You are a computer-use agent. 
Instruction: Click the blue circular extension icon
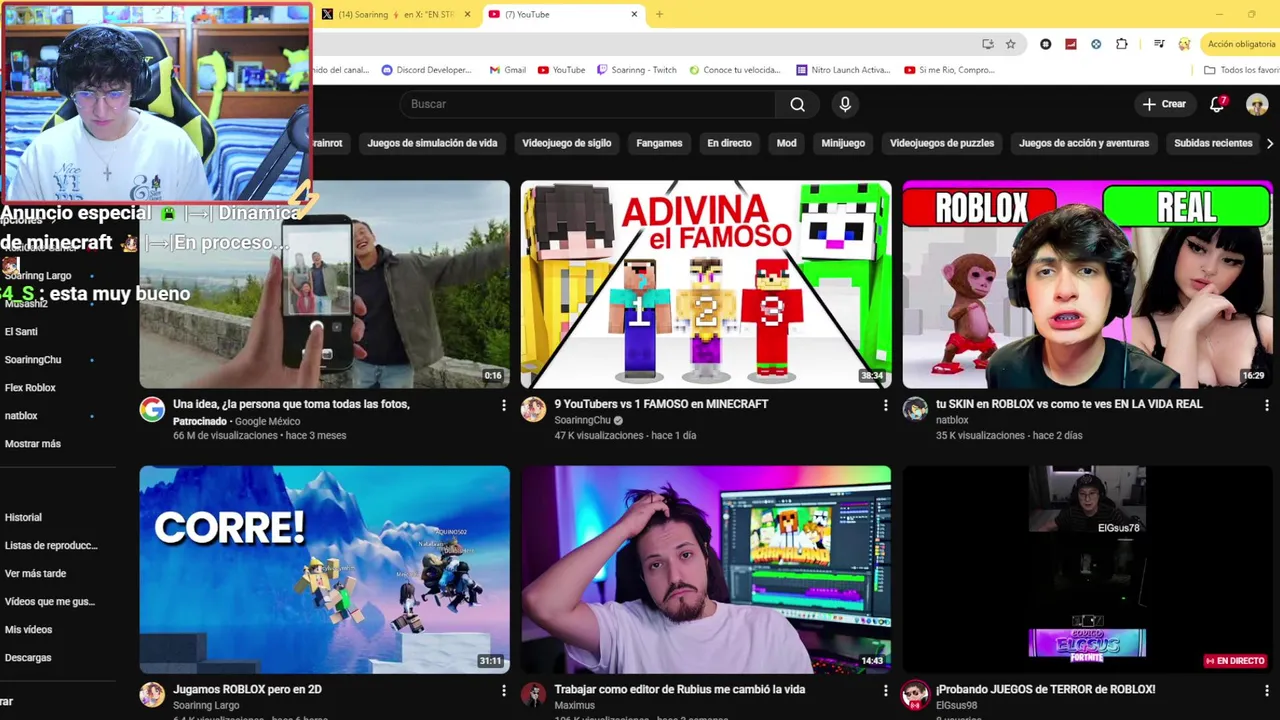[1096, 44]
